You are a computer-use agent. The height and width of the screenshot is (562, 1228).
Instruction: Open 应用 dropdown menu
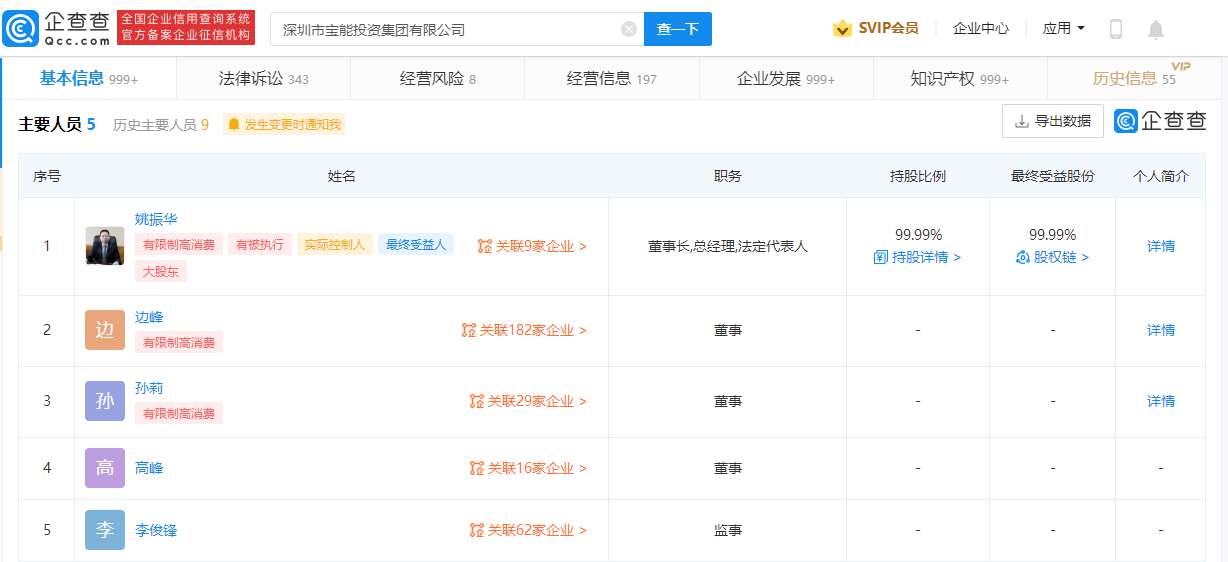coord(1063,28)
